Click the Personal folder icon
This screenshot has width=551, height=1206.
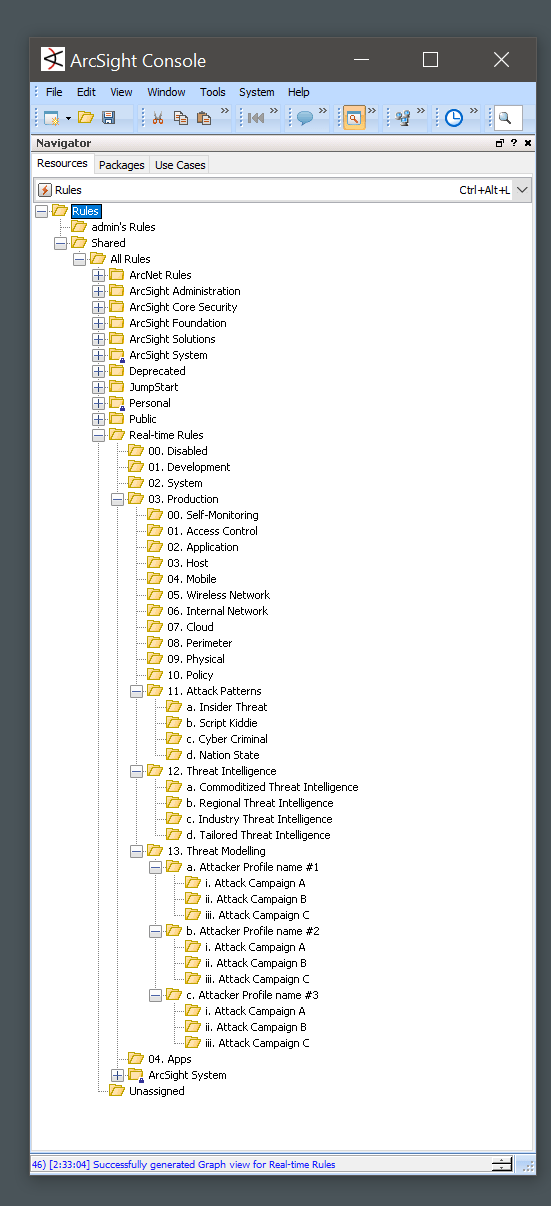click(x=116, y=403)
